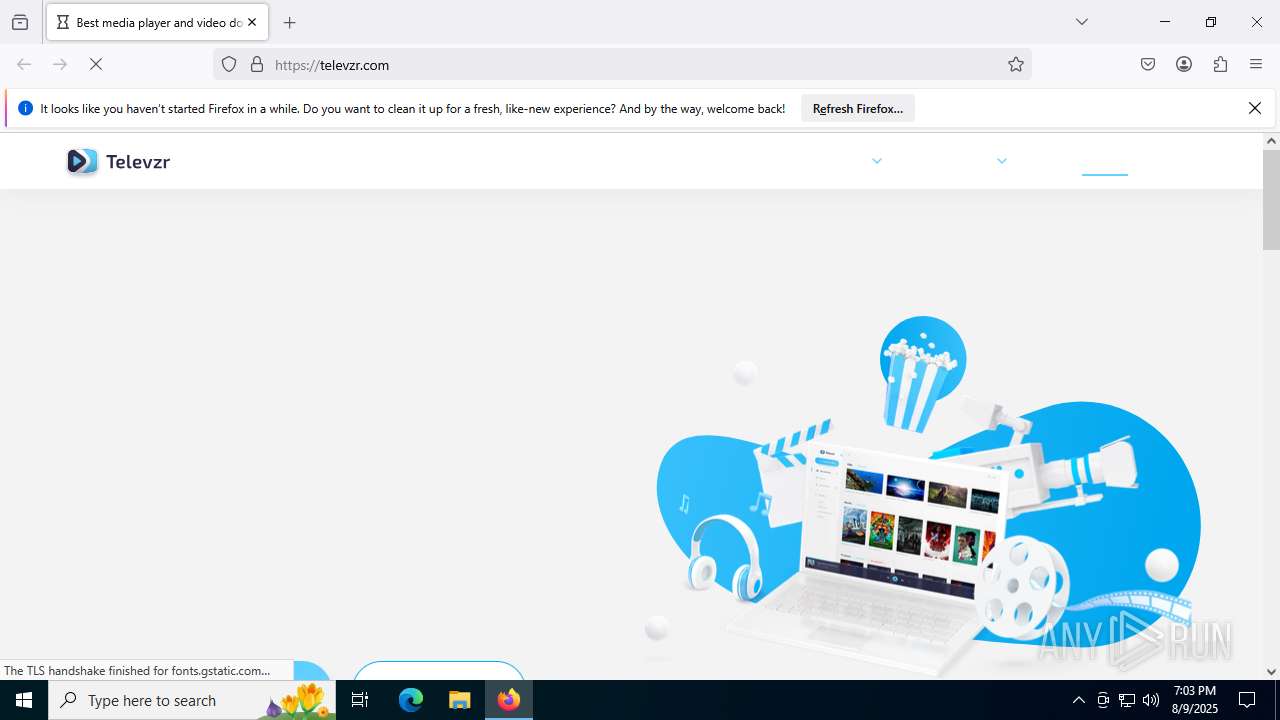Open Extensions puzzle icon
The width and height of the screenshot is (1280, 720).
(x=1220, y=64)
